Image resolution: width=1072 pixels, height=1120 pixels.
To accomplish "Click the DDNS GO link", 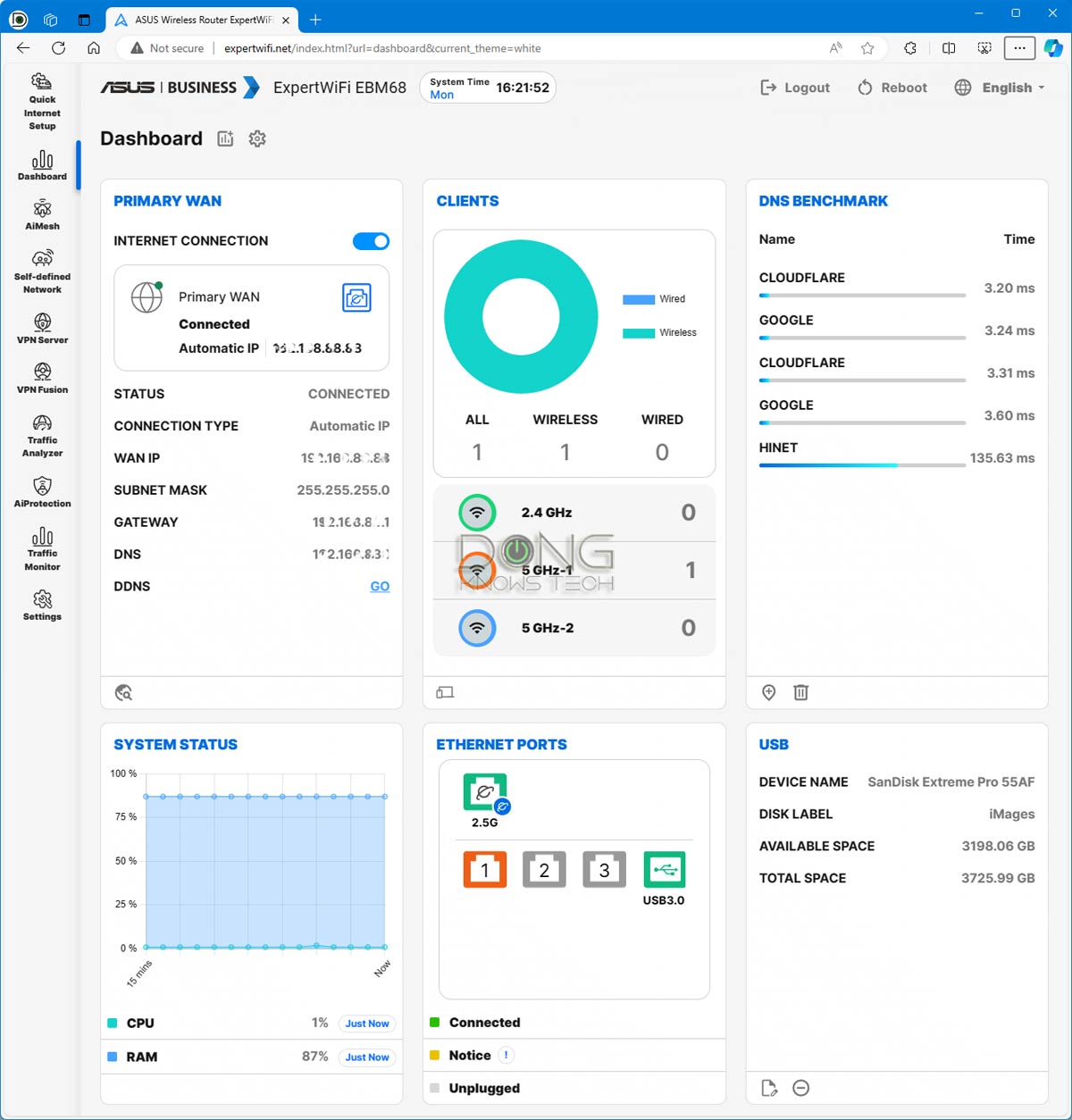I will [380, 587].
